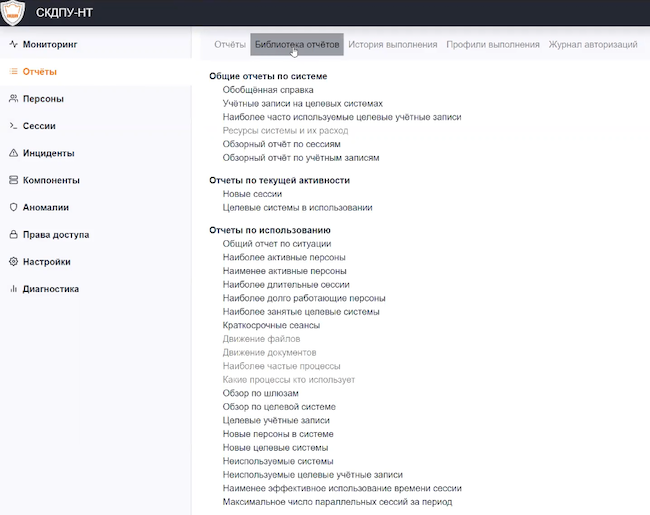
Task: Open the История выполнения tab
Action: (x=393, y=45)
